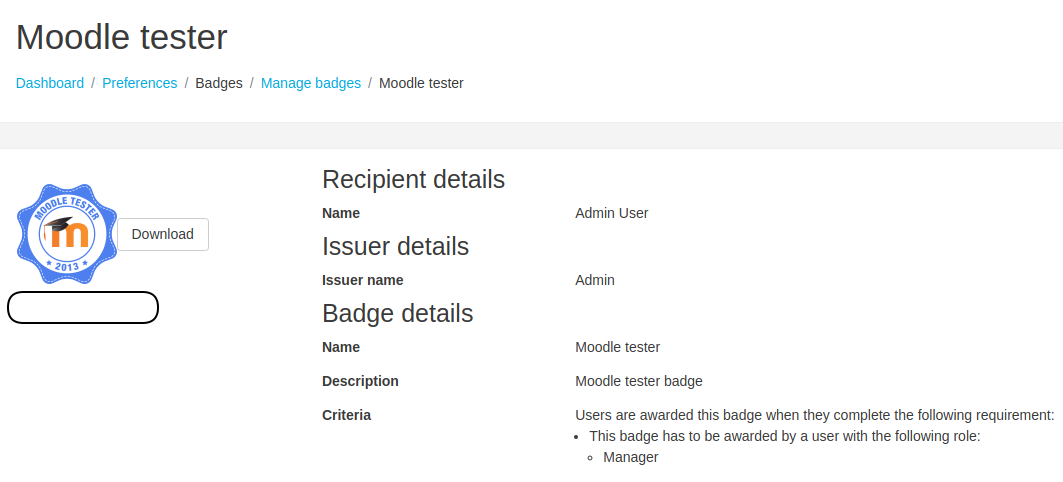Click the Issuer details heading

[x=395, y=247]
